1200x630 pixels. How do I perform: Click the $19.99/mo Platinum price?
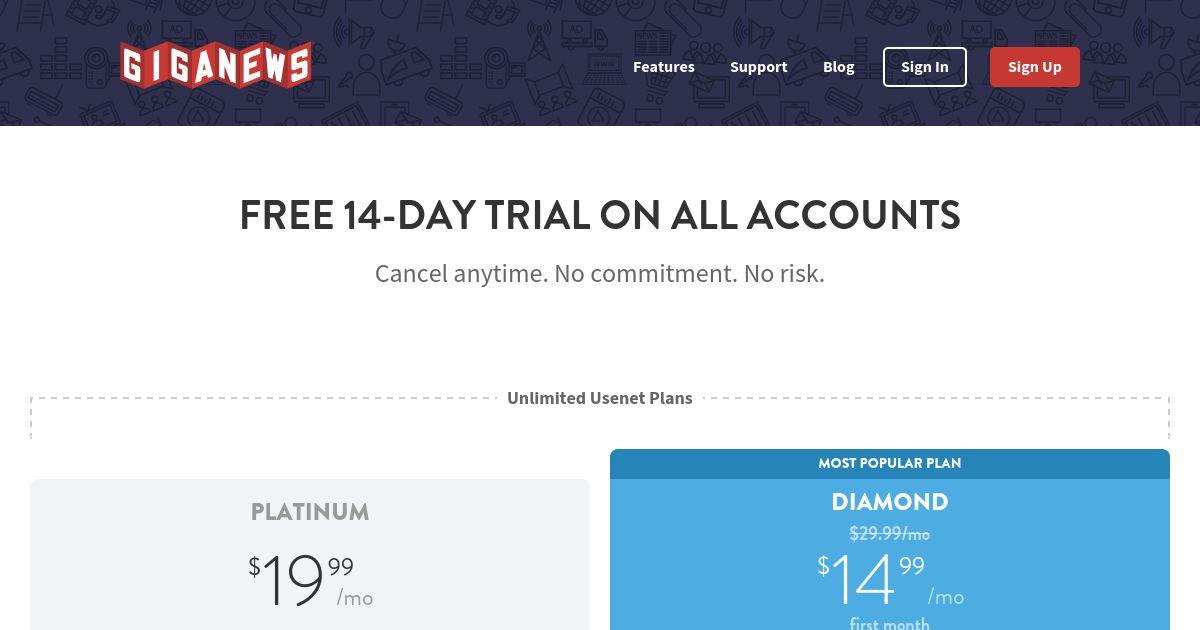pos(311,581)
